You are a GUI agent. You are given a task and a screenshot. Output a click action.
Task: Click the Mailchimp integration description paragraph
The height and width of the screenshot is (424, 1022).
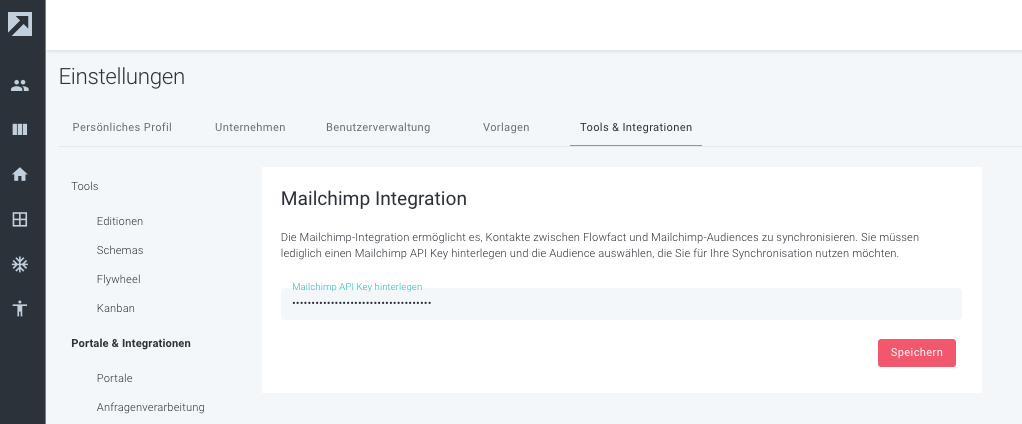click(x=600, y=246)
